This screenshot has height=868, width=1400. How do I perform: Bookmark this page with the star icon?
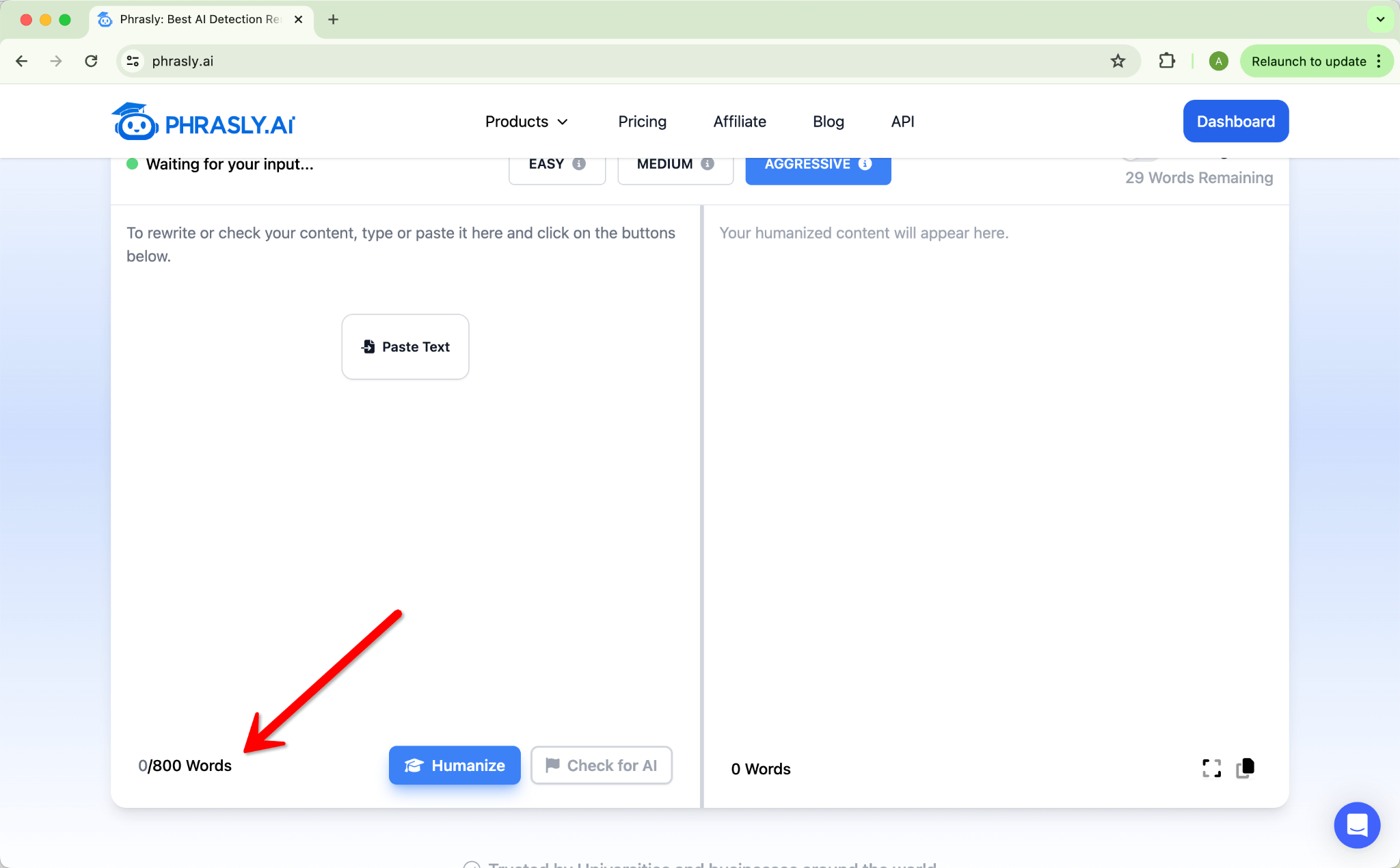pos(1118,62)
